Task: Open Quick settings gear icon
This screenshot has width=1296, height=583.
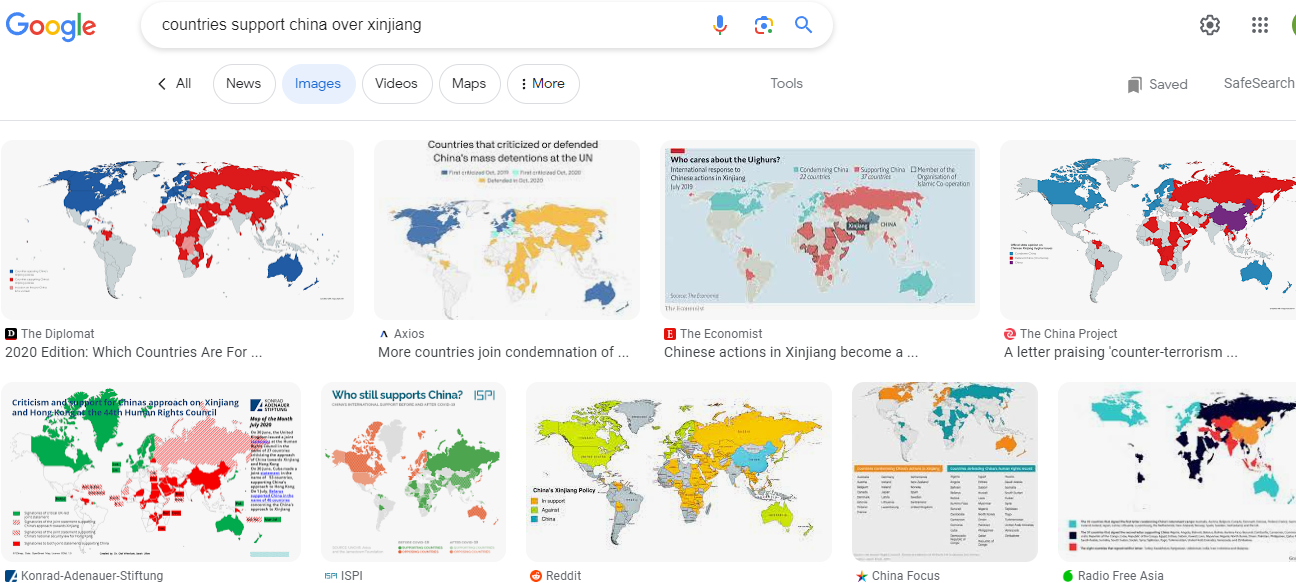Action: coord(1210,25)
